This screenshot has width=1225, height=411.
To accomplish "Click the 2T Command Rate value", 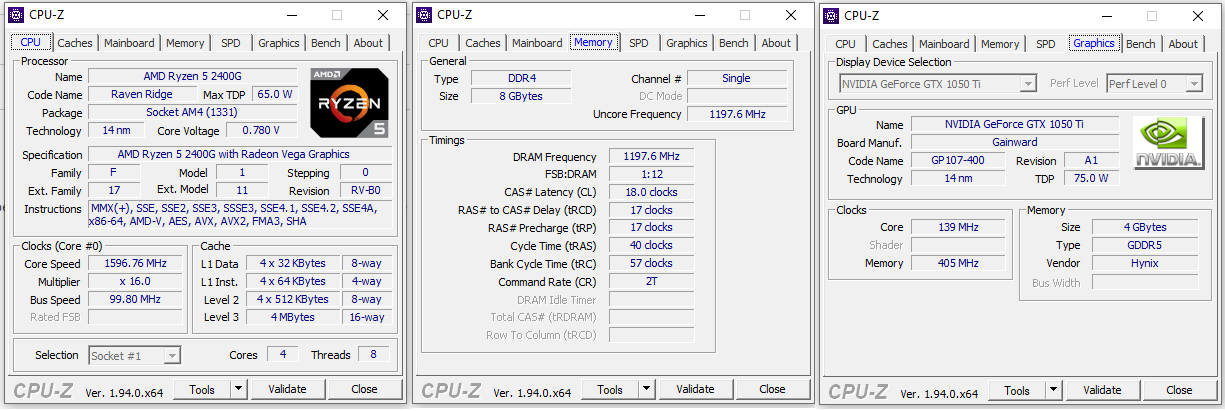I will 651,281.
